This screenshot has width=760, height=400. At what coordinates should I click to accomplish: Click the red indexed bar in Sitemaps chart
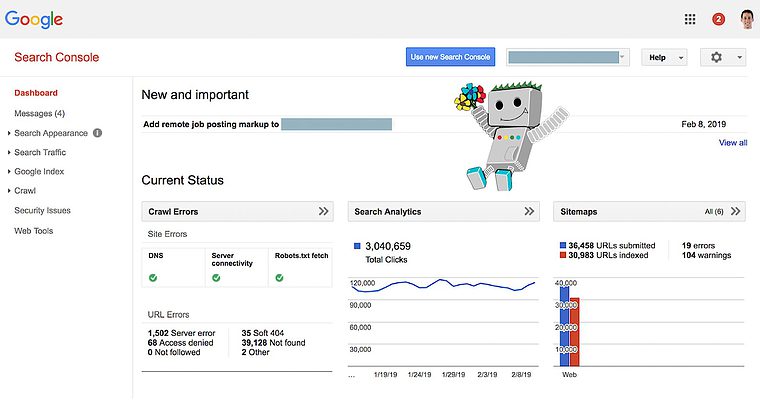575,332
